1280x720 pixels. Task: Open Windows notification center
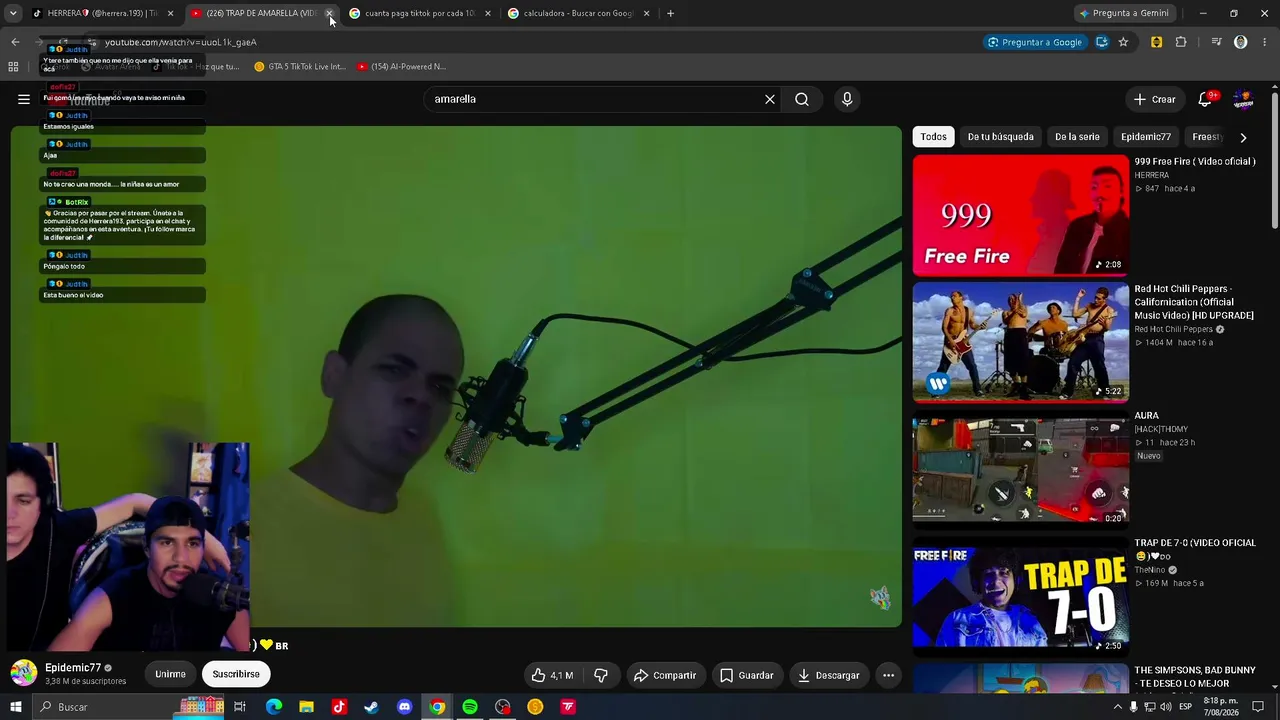(1258, 707)
